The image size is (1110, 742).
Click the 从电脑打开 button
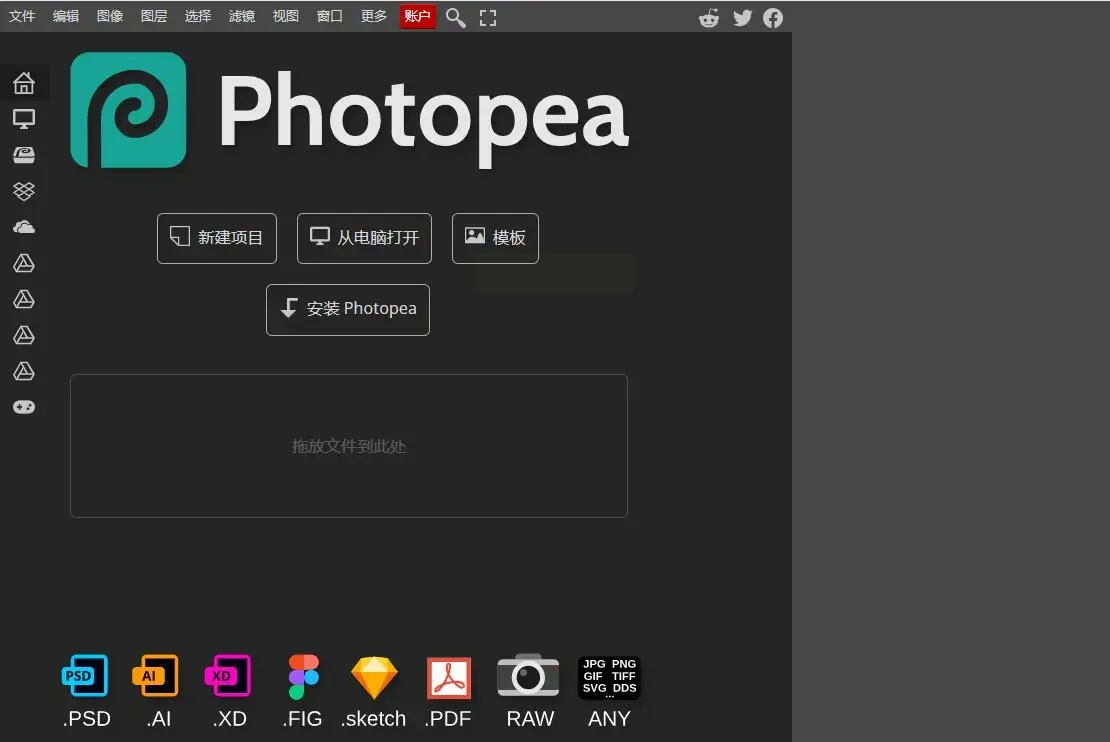pyautogui.click(x=364, y=238)
